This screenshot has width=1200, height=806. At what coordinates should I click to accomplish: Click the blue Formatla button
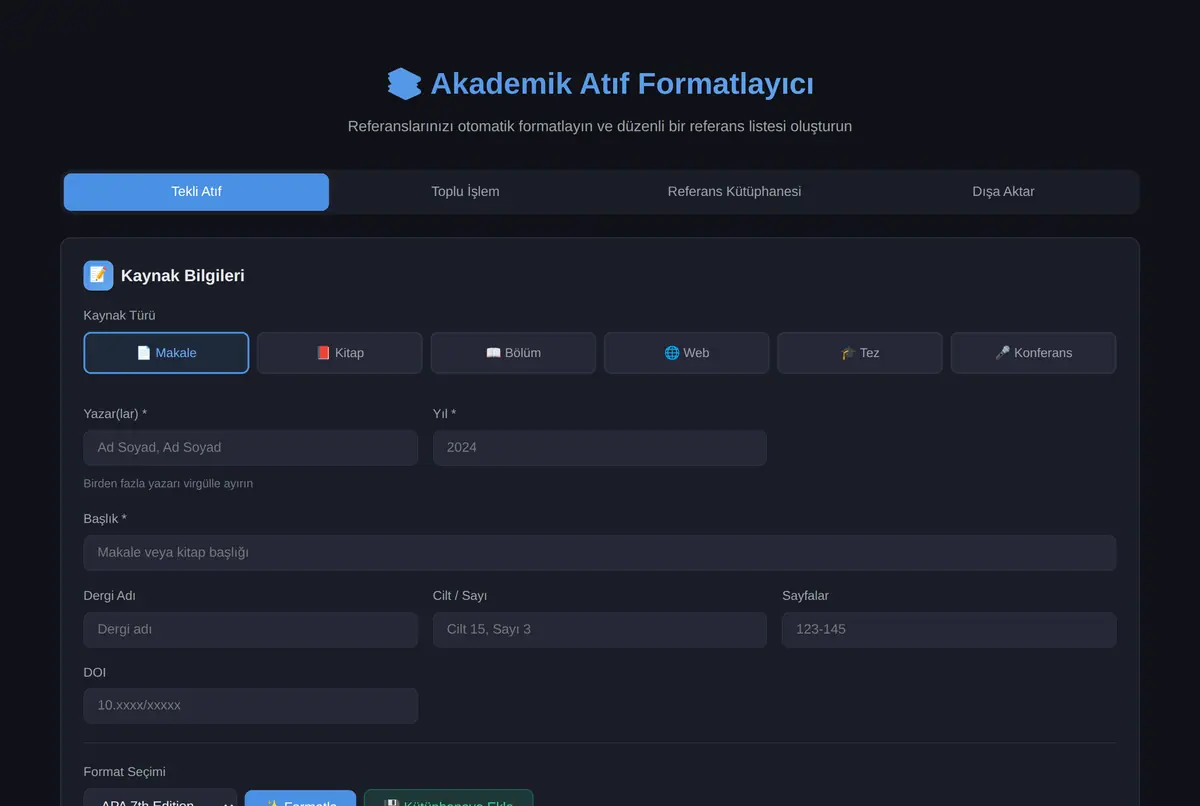(300, 799)
